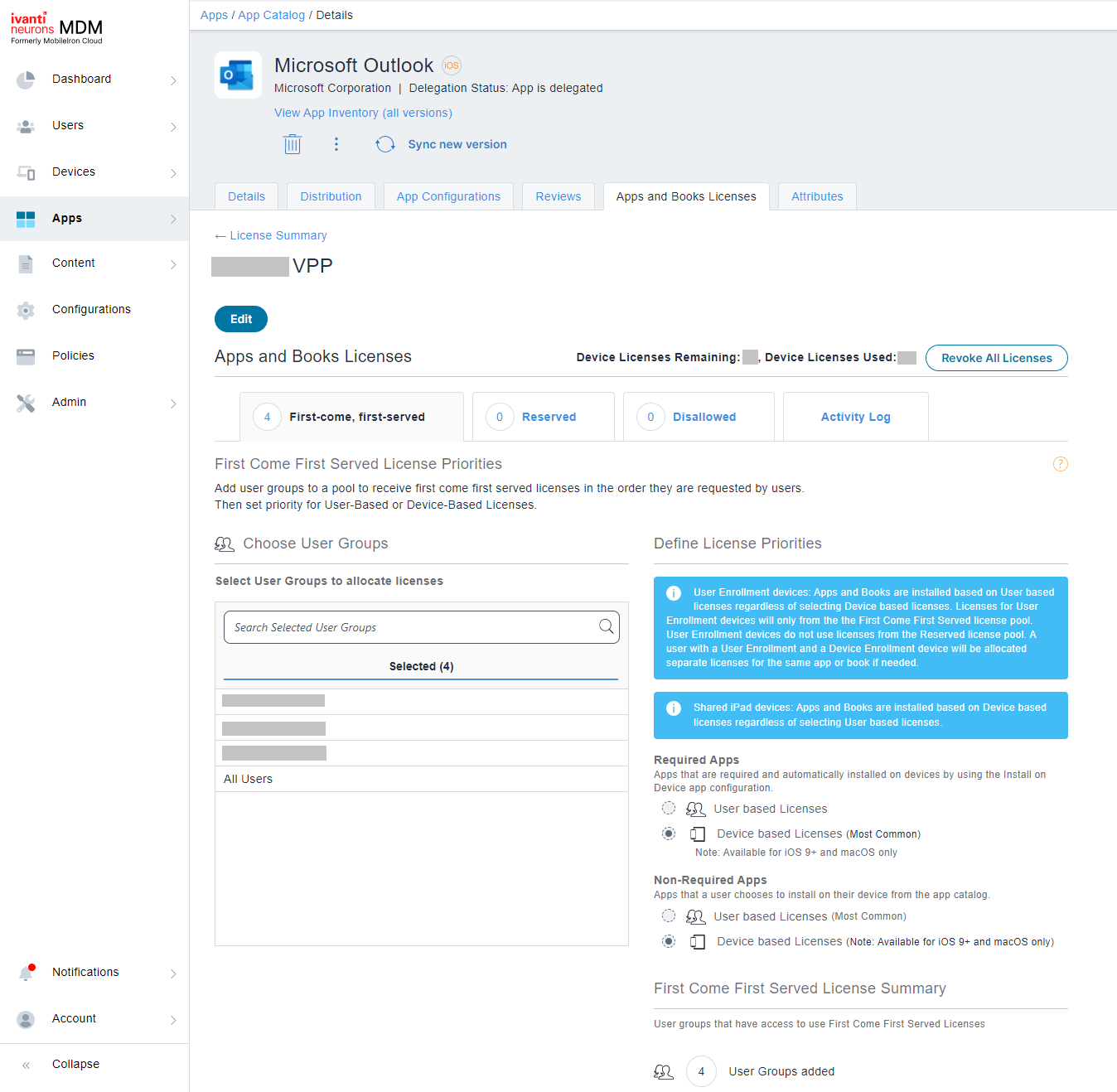The image size is (1117, 1092).
Task: Click the Policies sidebar icon
Action: pos(26,355)
